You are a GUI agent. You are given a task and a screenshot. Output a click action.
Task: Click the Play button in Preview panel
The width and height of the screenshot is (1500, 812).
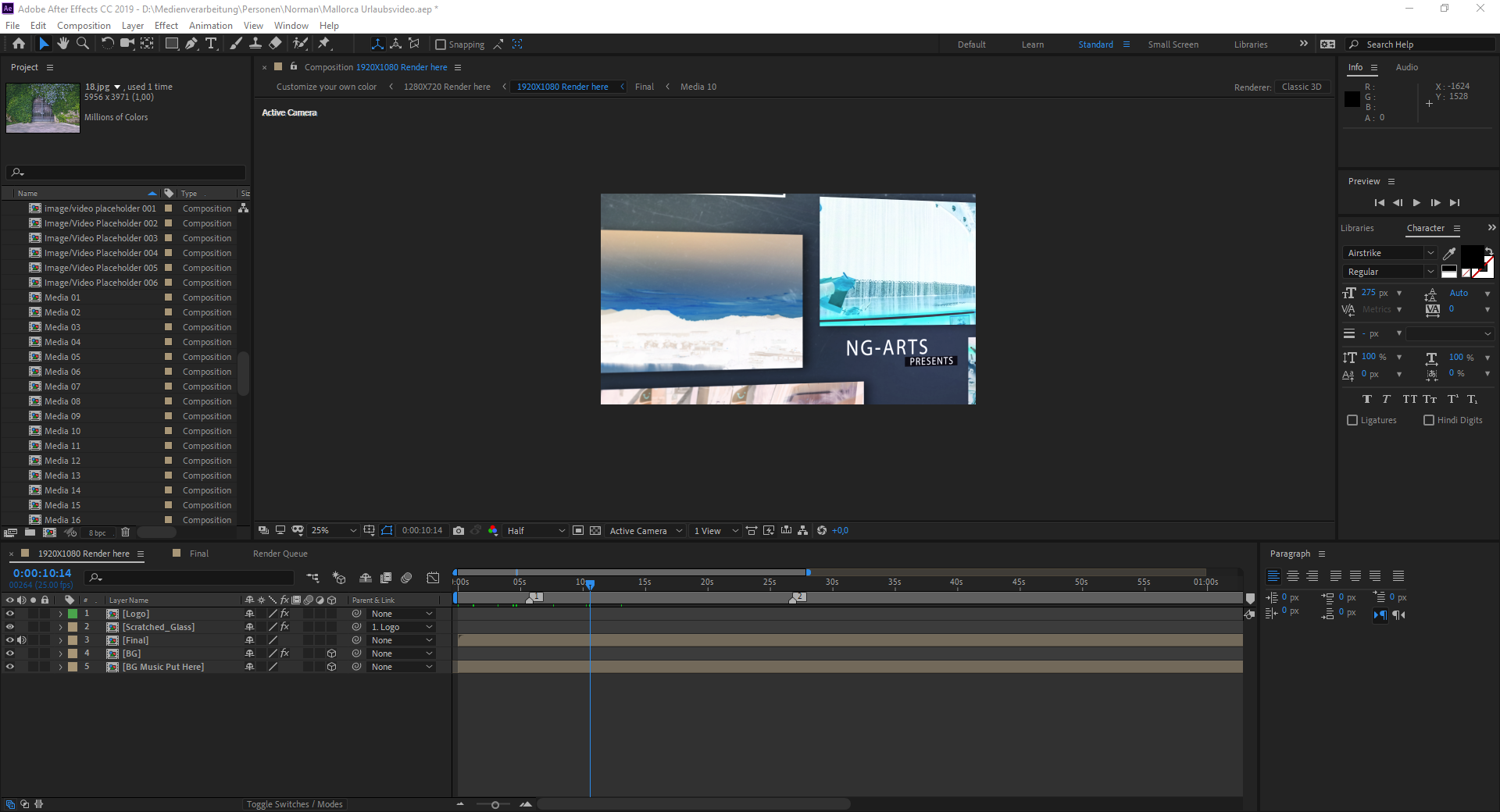click(x=1416, y=202)
